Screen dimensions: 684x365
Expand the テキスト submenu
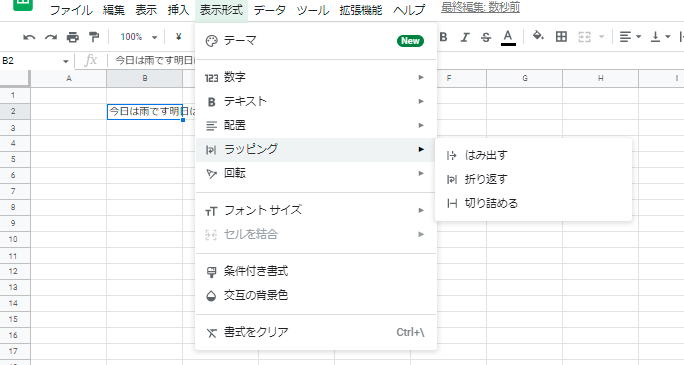[316, 101]
